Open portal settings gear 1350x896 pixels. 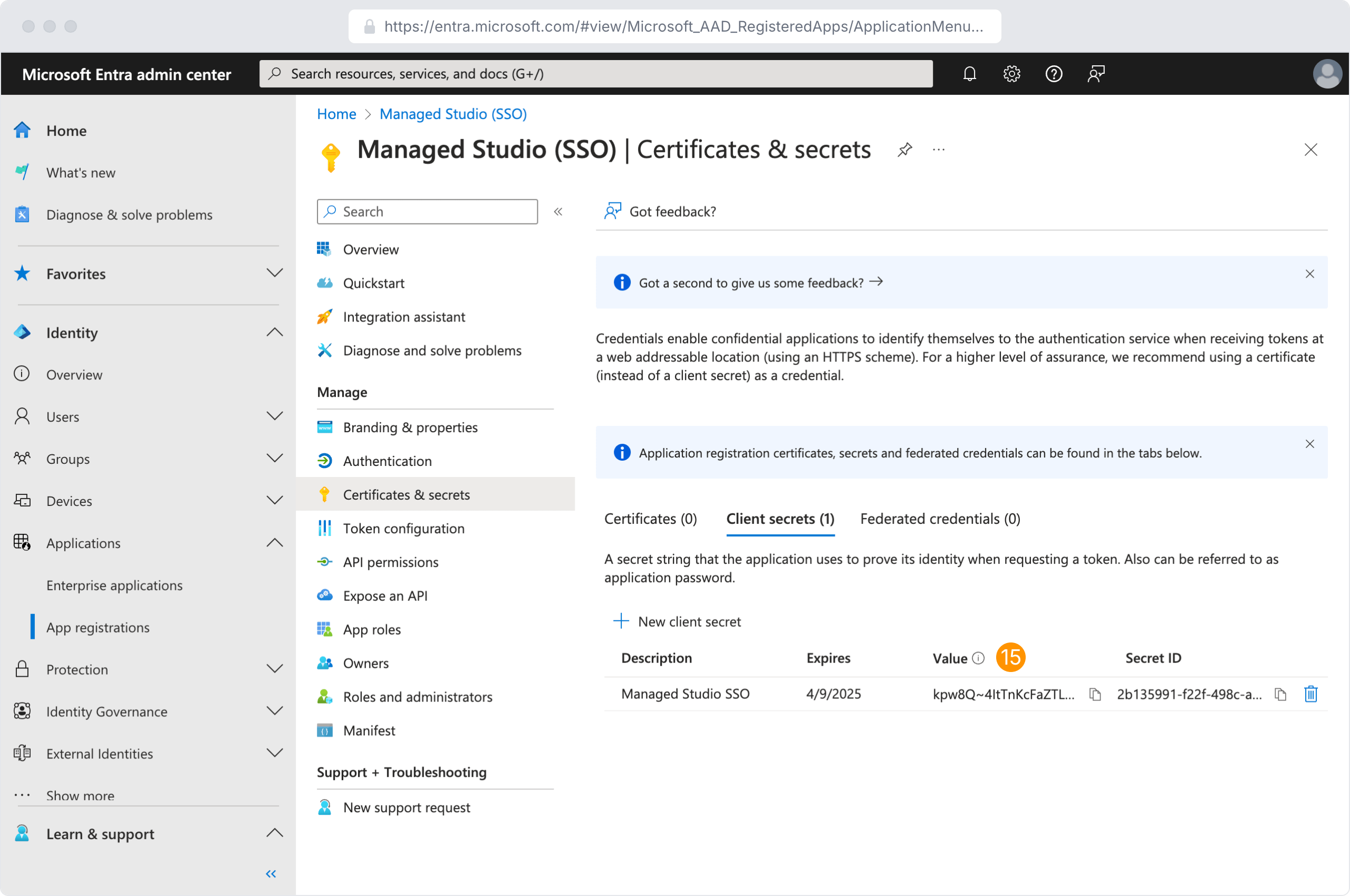[x=1011, y=74]
